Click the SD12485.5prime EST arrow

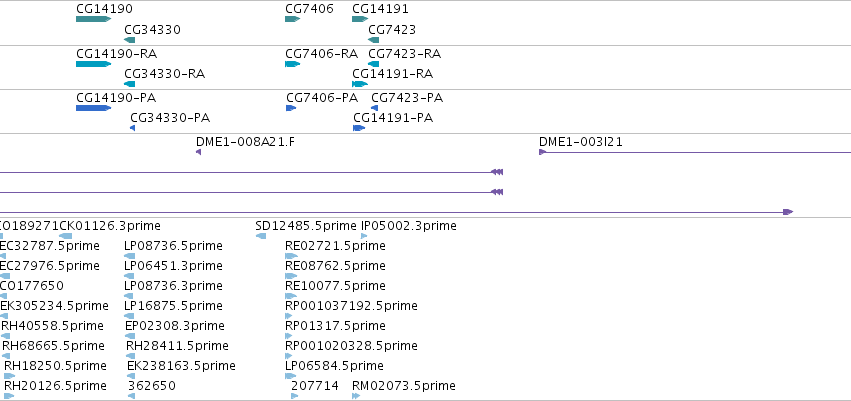click(261, 236)
